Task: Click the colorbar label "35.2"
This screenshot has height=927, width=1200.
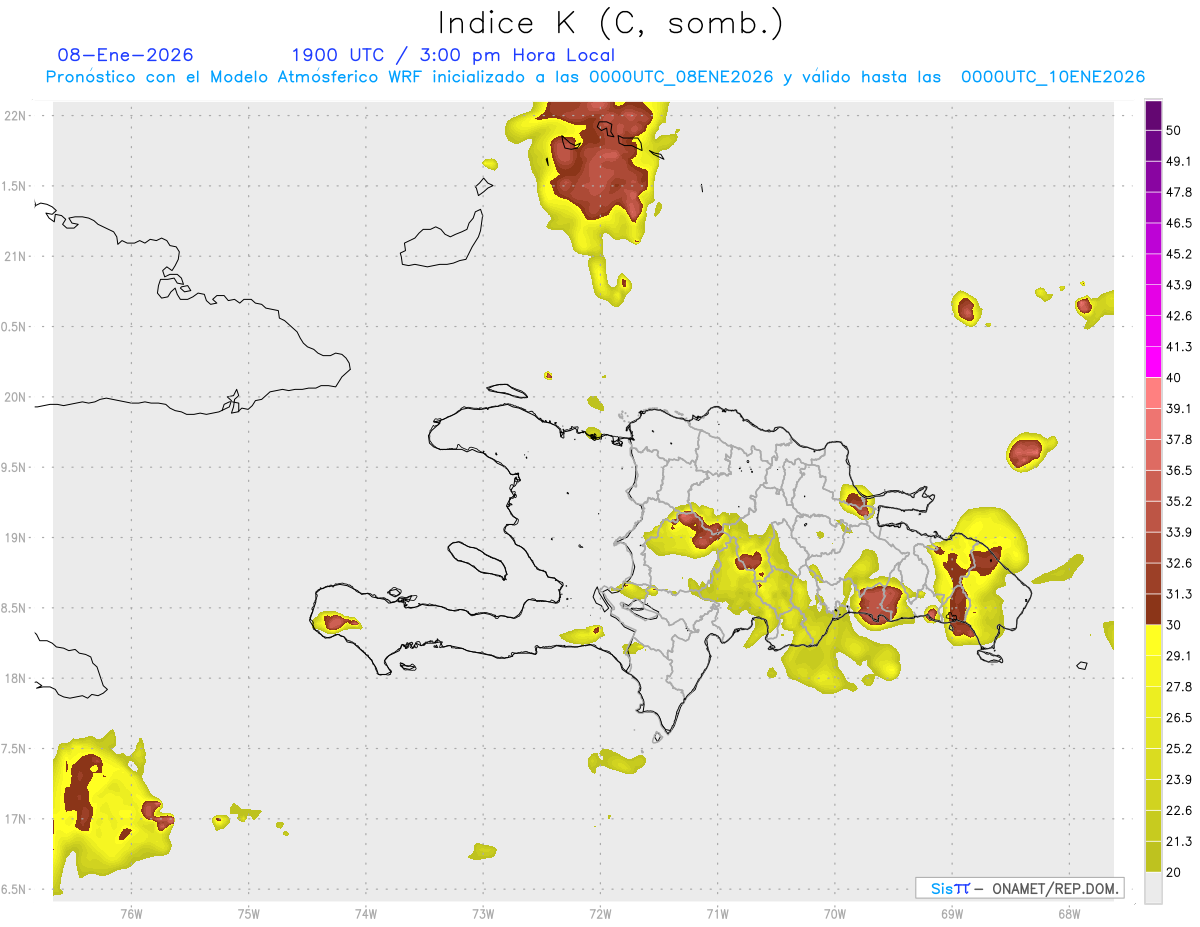Action: 1179,501
